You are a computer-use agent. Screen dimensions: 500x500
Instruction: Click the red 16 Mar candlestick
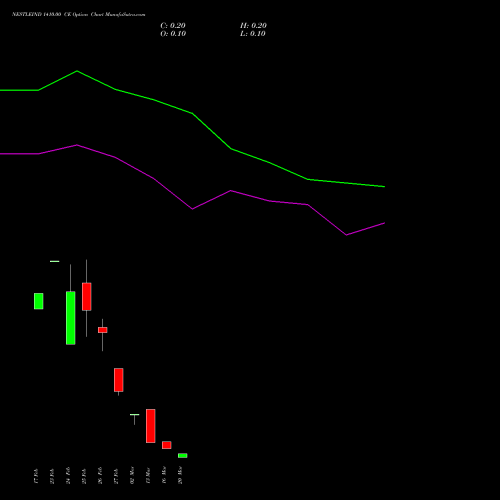(166, 445)
